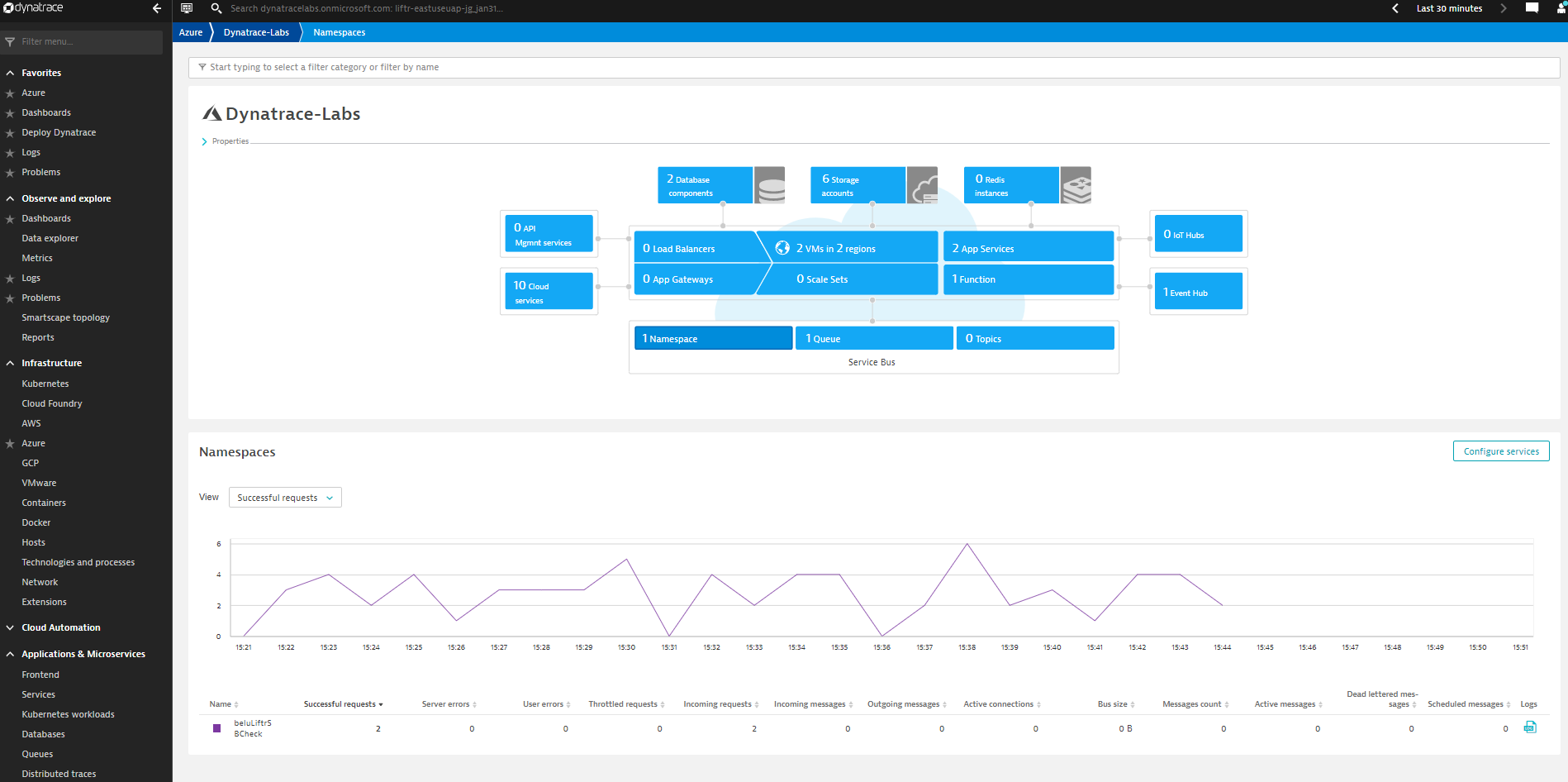Click the star beside Infrastructure Azure item

click(x=10, y=444)
